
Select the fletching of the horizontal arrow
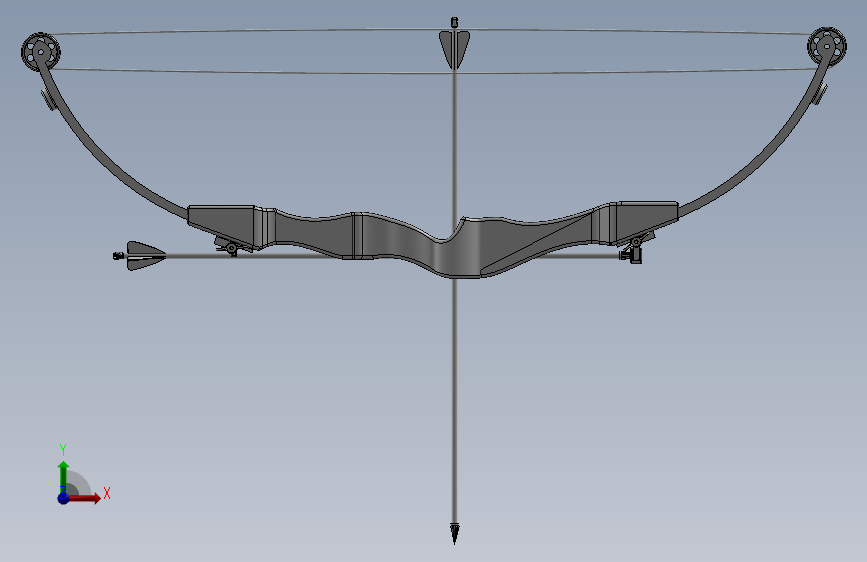click(146, 256)
